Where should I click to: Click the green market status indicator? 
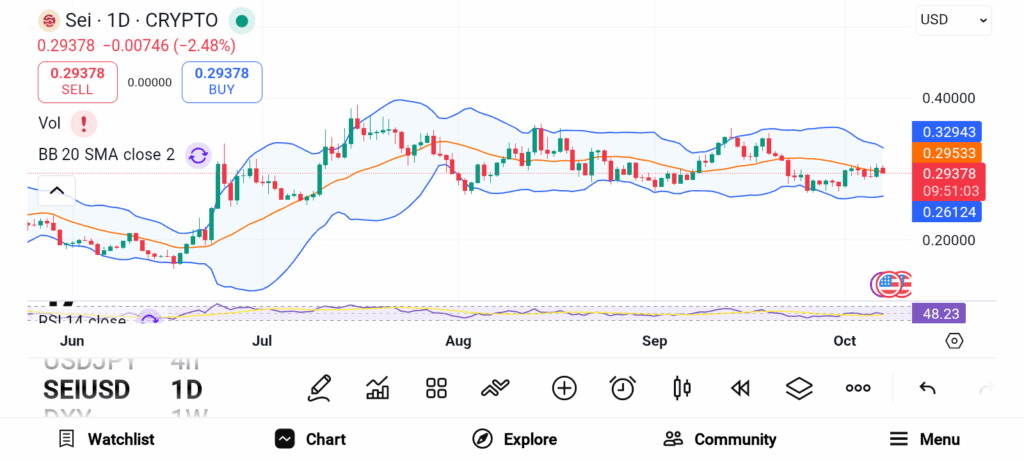[241, 20]
